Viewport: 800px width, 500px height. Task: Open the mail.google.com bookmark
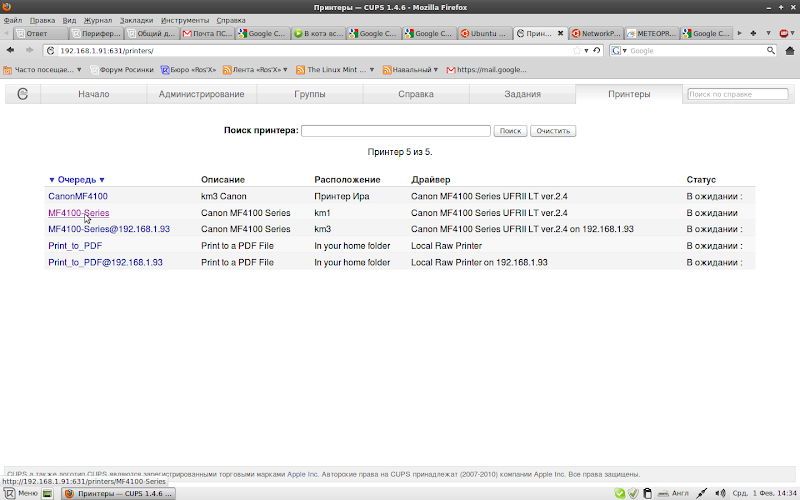pos(486,70)
